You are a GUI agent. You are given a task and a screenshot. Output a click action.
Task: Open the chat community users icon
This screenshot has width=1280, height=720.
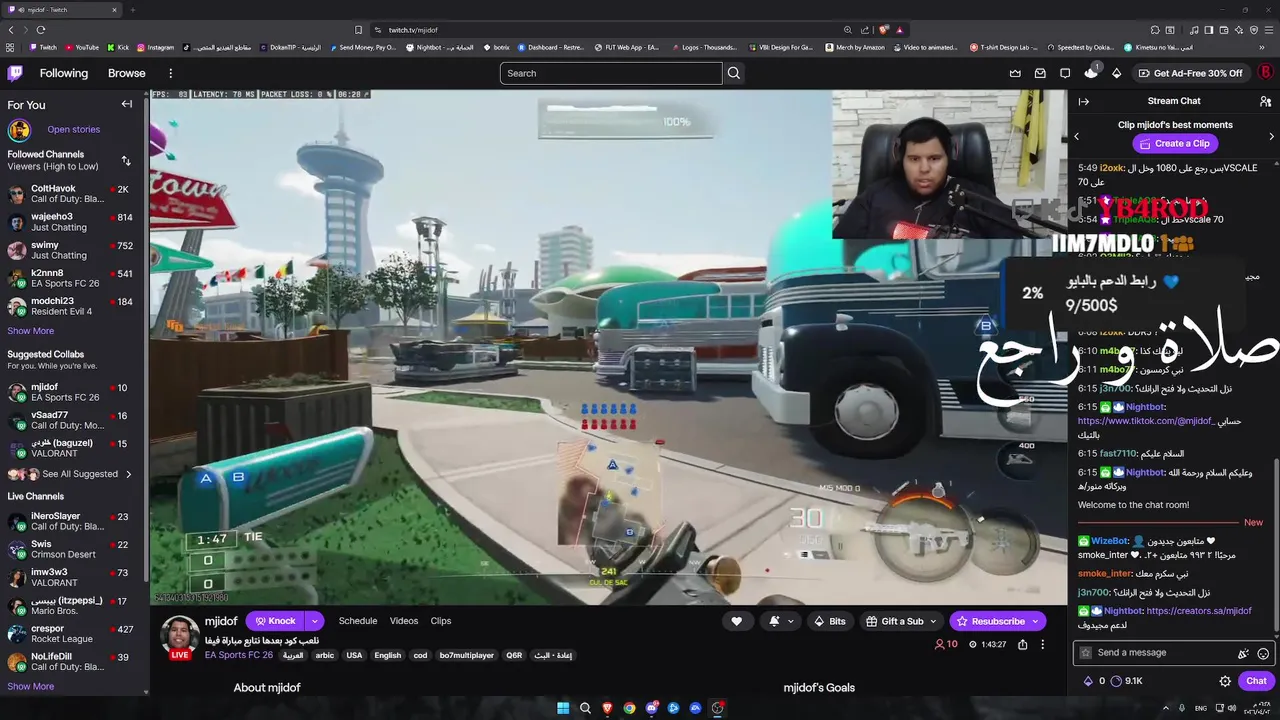(x=1265, y=101)
